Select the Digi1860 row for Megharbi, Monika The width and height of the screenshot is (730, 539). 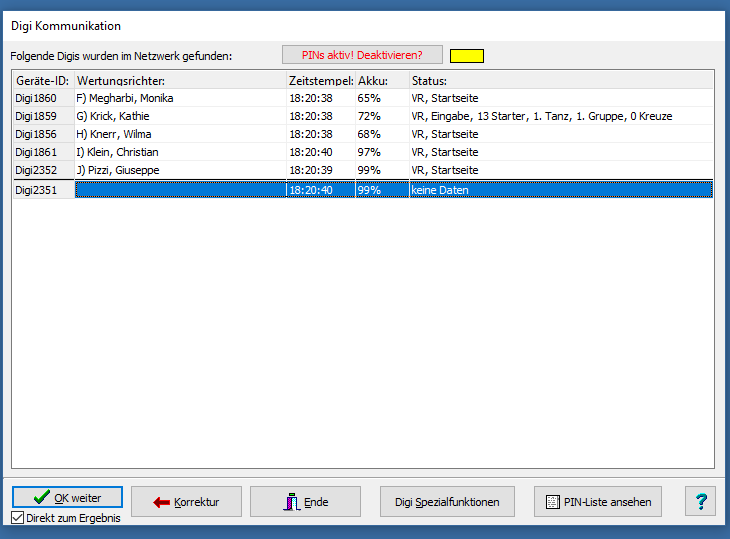click(x=180, y=98)
